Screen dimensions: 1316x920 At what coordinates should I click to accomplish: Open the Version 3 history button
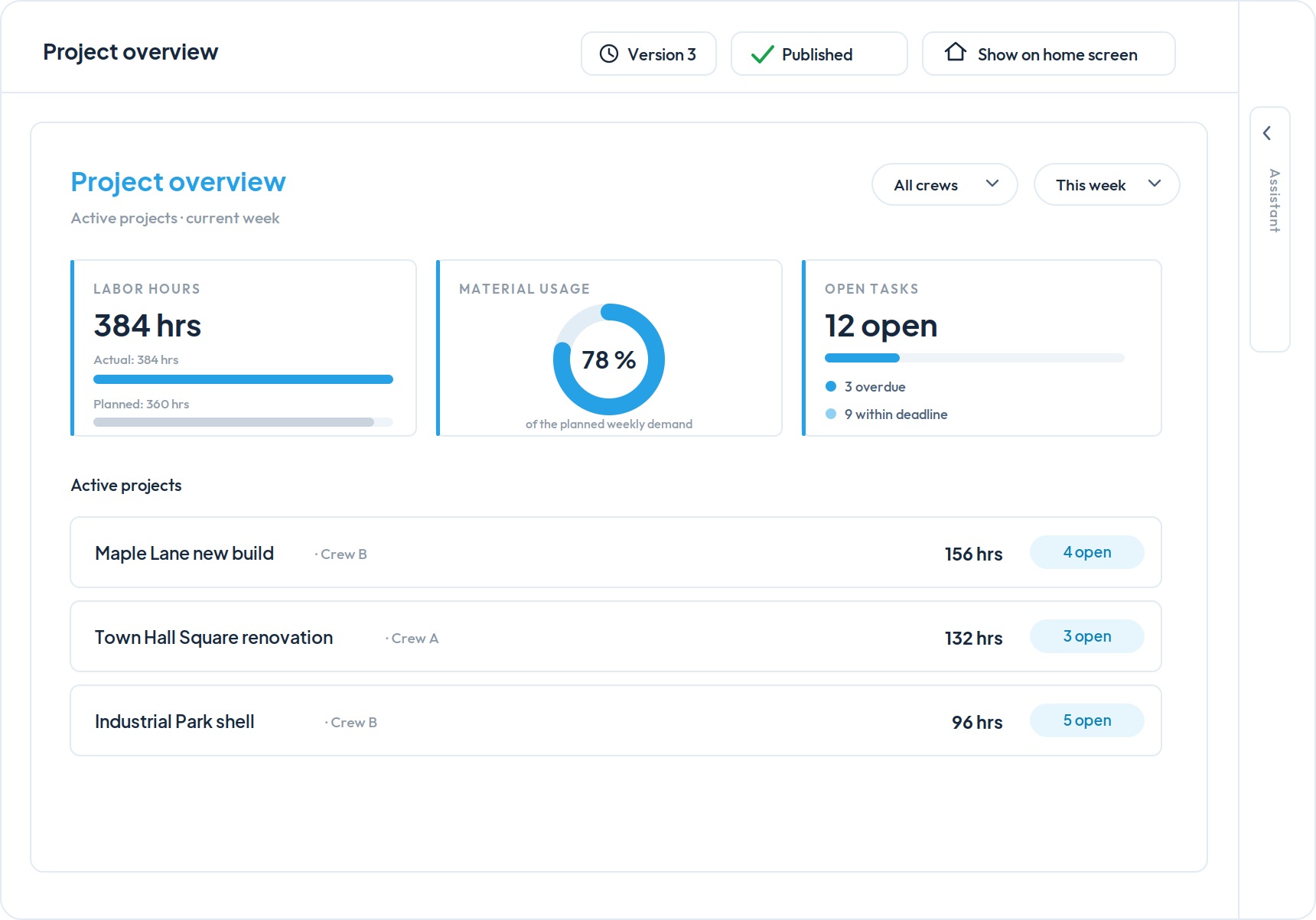click(649, 54)
